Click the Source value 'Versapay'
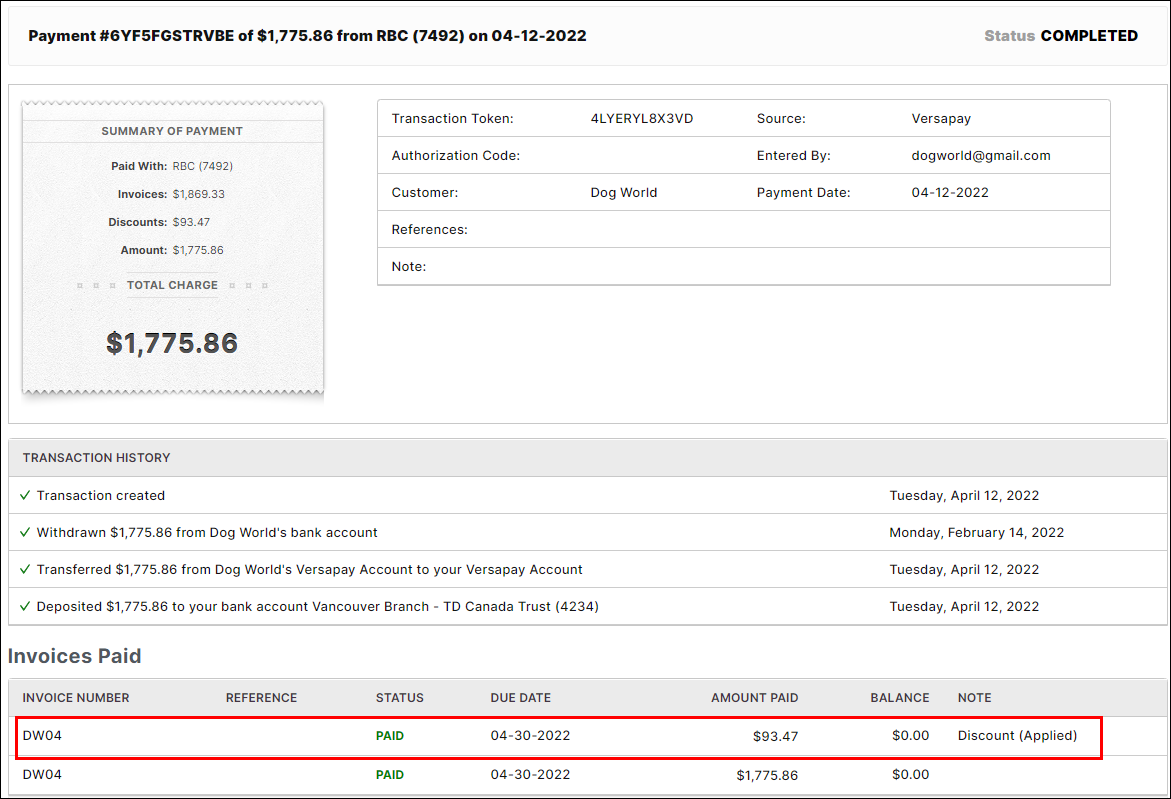This screenshot has width=1171, height=799. click(x=941, y=119)
